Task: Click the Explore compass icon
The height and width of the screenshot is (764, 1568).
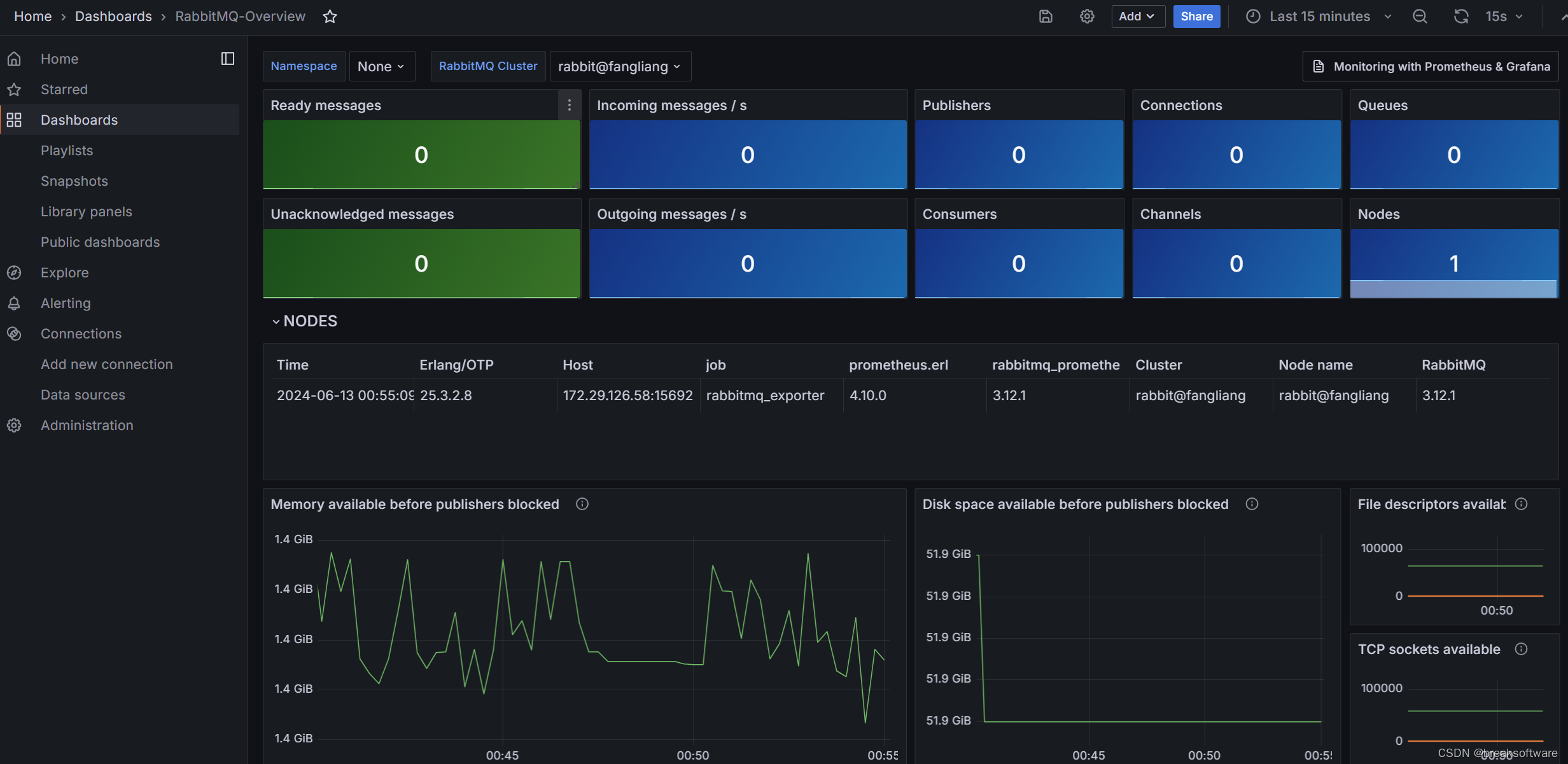Action: click(x=14, y=273)
